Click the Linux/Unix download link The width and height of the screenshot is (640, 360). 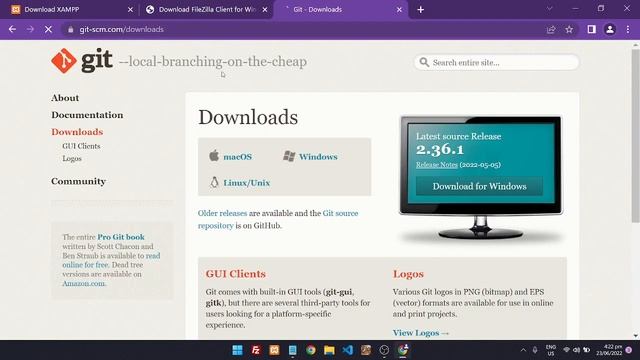(247, 183)
